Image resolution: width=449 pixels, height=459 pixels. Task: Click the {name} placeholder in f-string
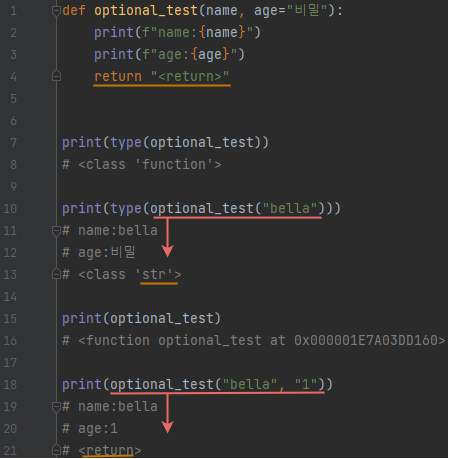click(x=222, y=33)
